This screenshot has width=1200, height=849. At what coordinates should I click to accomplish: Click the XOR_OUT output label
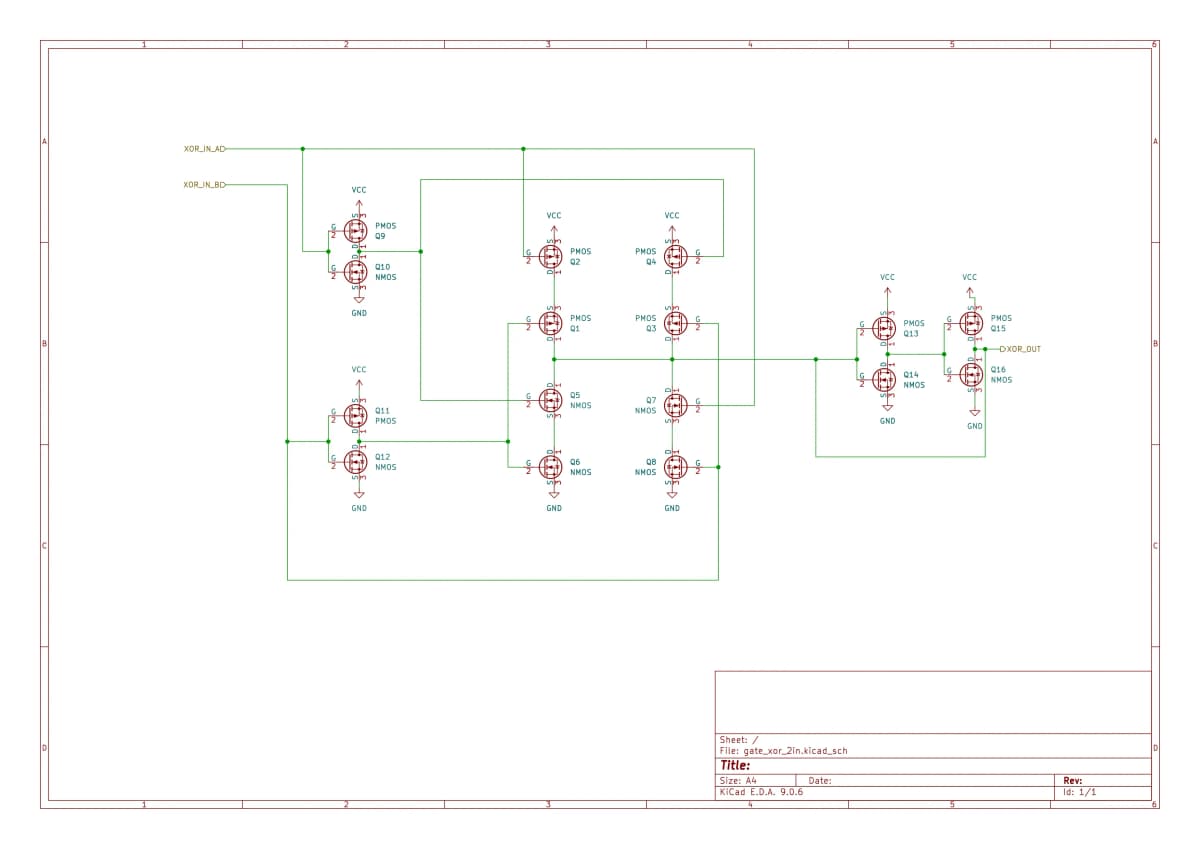1022,349
